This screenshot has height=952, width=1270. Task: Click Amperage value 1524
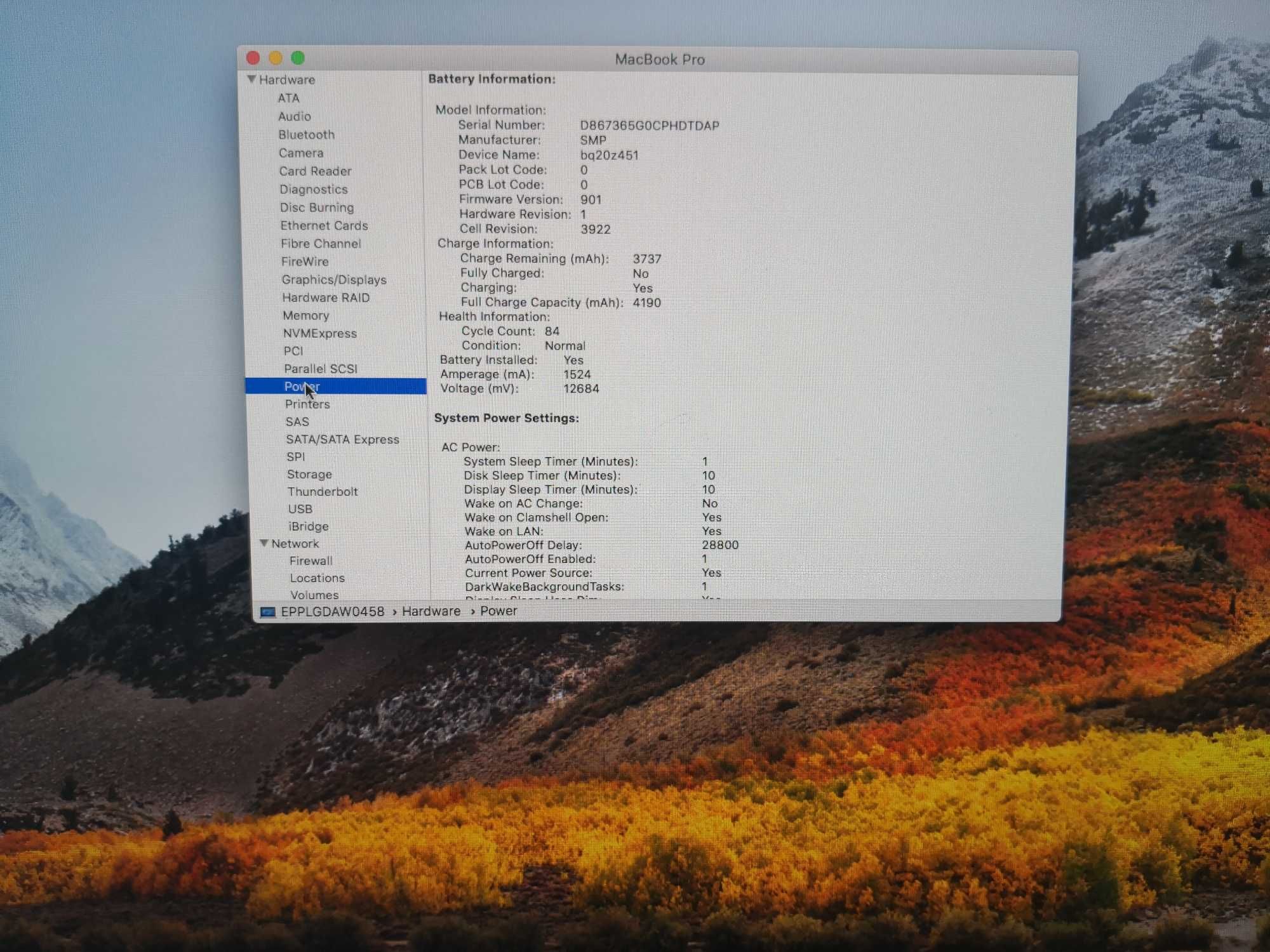(577, 374)
